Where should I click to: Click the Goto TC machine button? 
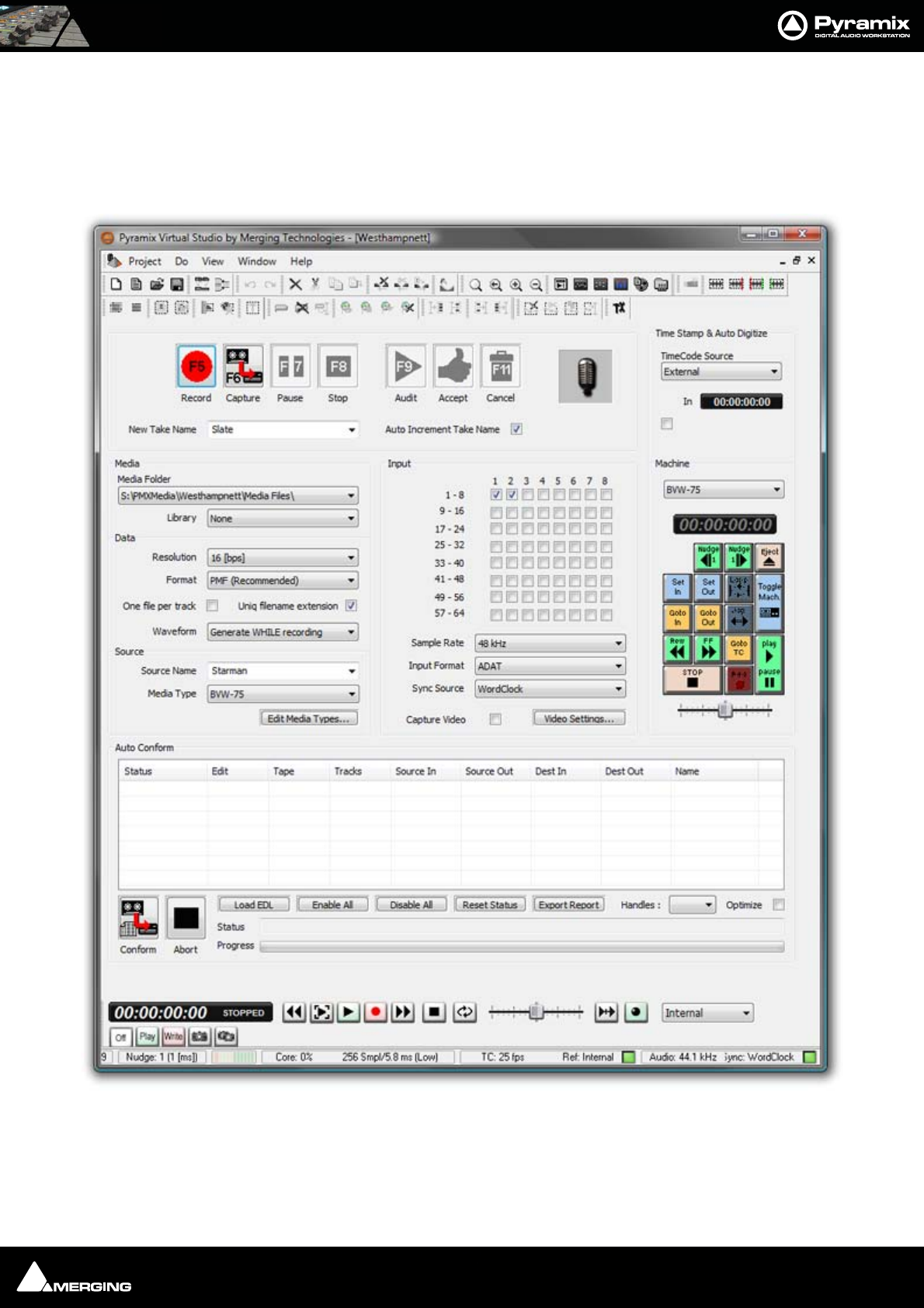click(x=739, y=649)
